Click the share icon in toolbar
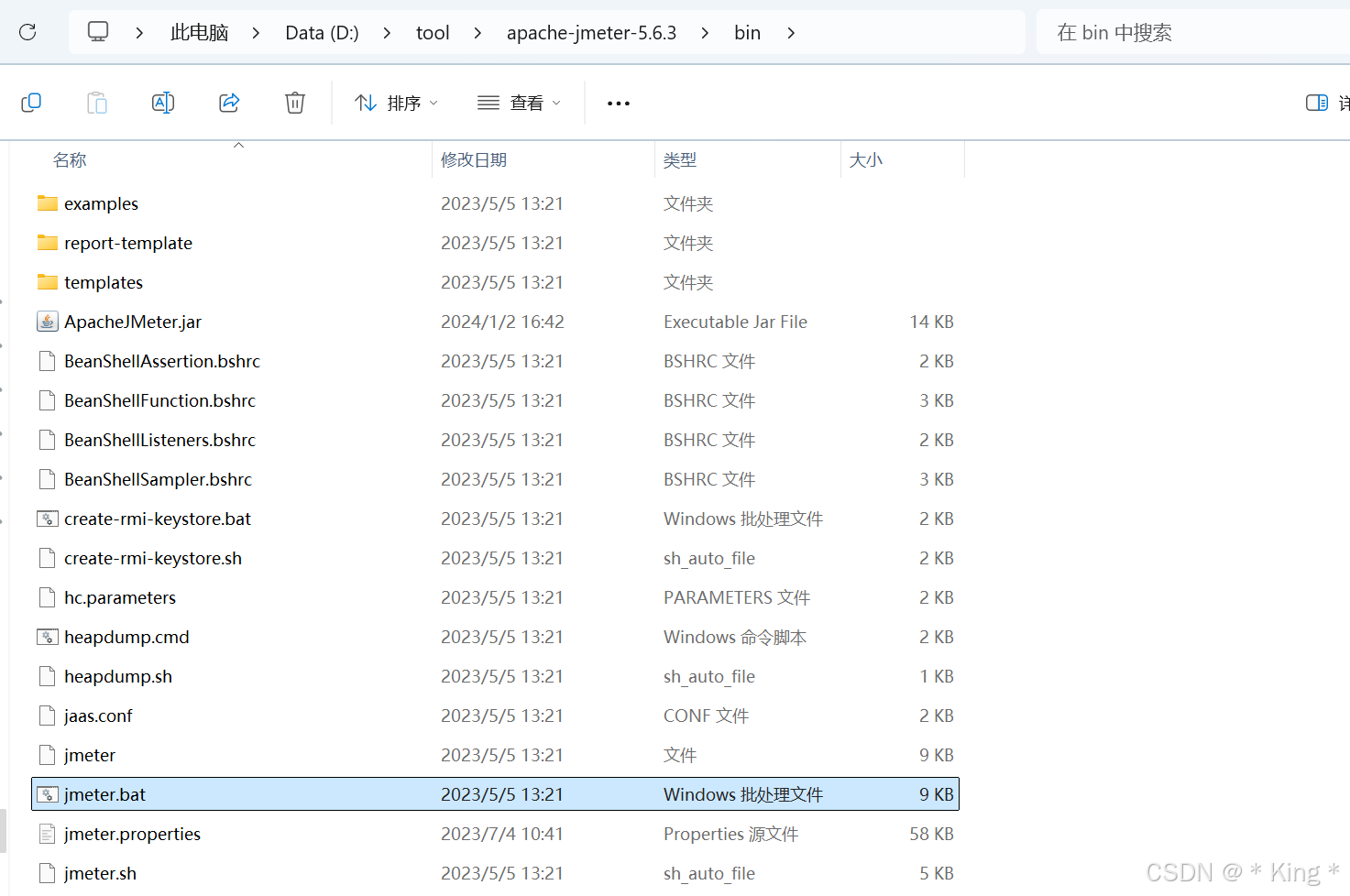The height and width of the screenshot is (896, 1350). tap(229, 103)
